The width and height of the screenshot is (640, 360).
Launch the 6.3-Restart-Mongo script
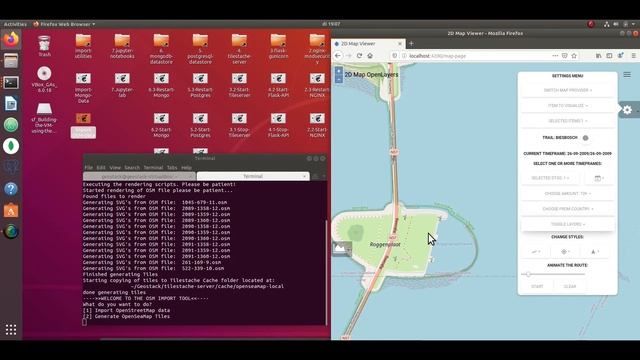161,85
